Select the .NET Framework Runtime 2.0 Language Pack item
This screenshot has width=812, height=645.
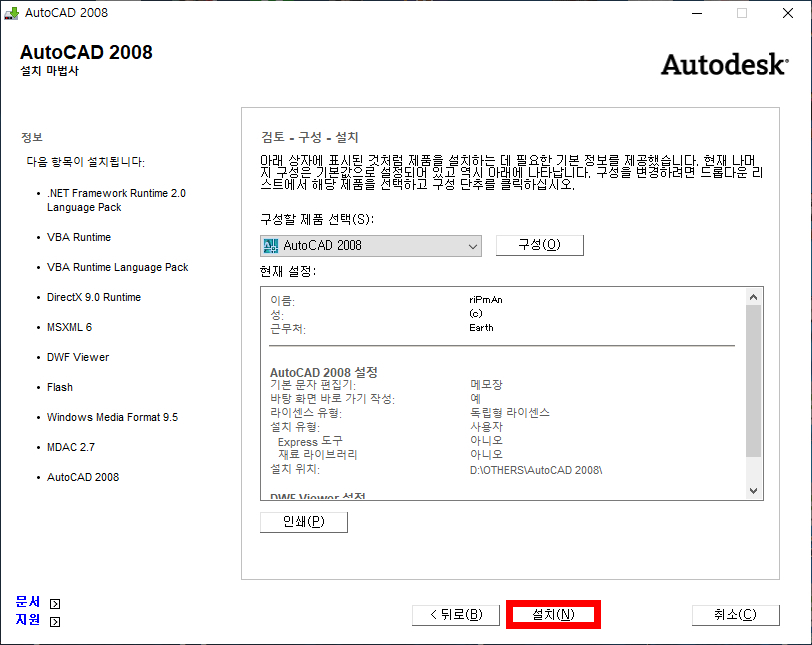116,200
